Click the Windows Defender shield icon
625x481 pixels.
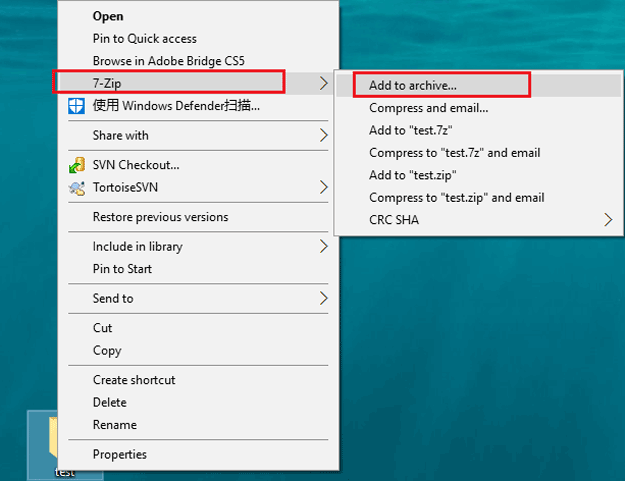tap(76, 106)
